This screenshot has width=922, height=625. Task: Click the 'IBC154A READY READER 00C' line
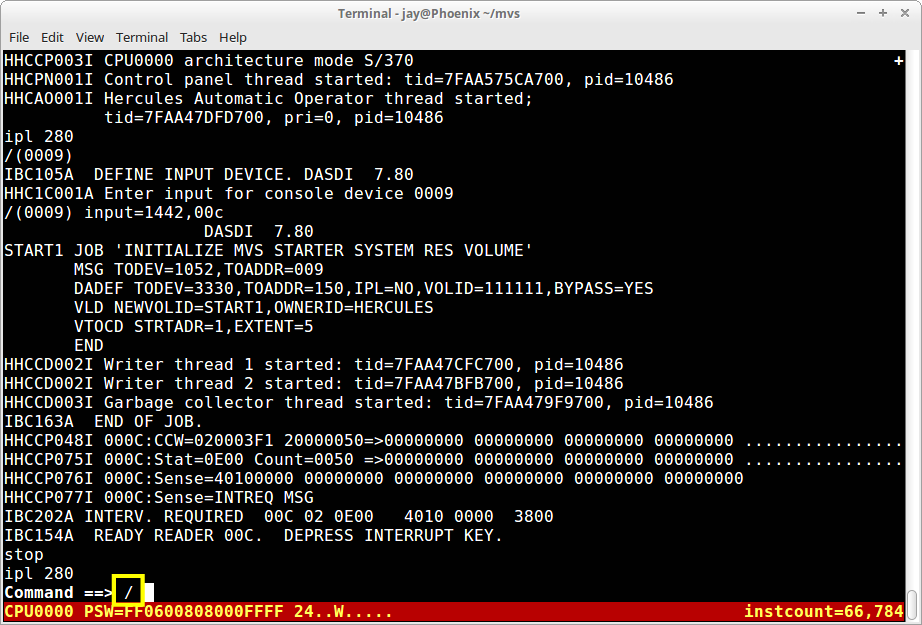point(253,536)
